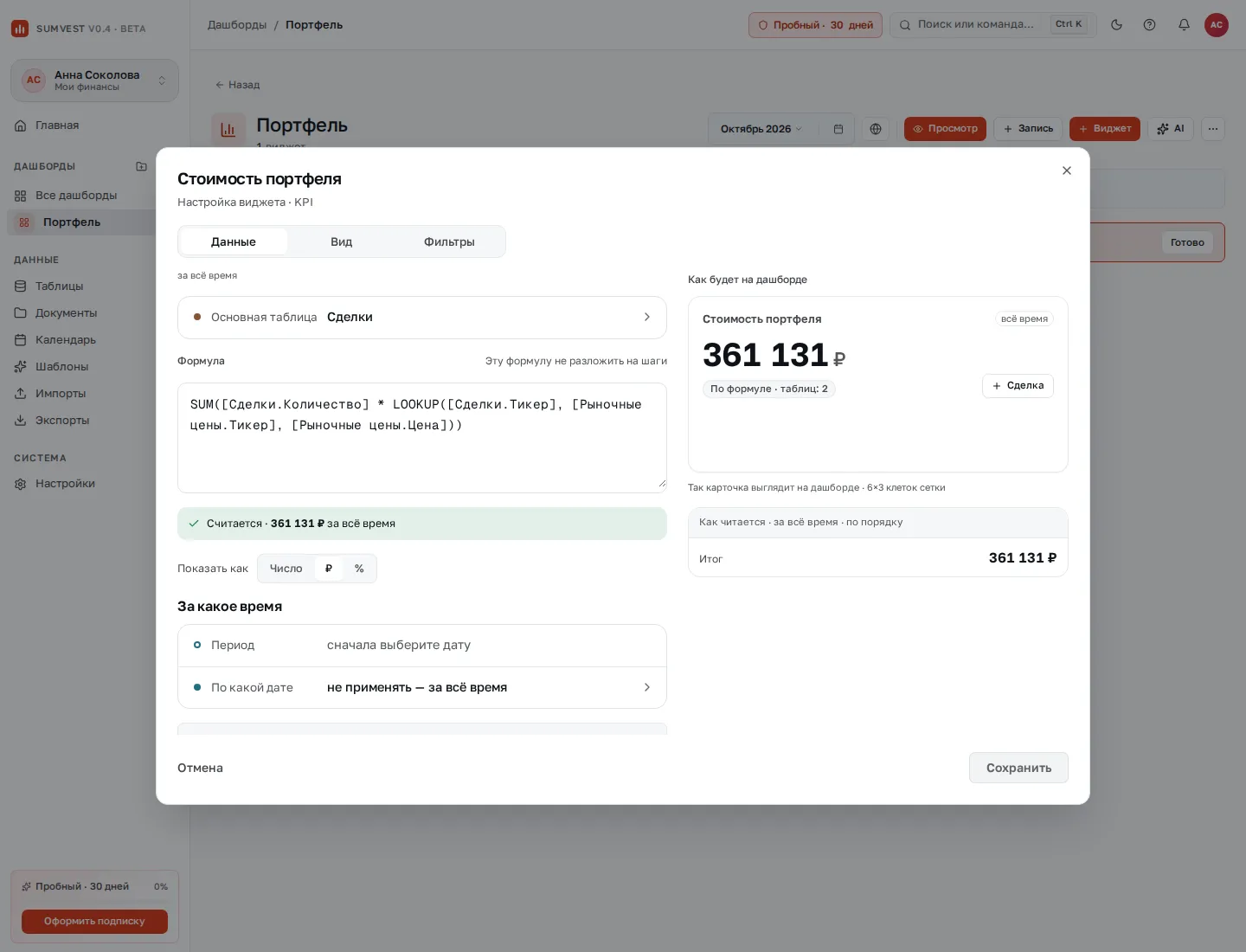Toggle dark mode moon icon
1246x952 pixels.
(1117, 25)
